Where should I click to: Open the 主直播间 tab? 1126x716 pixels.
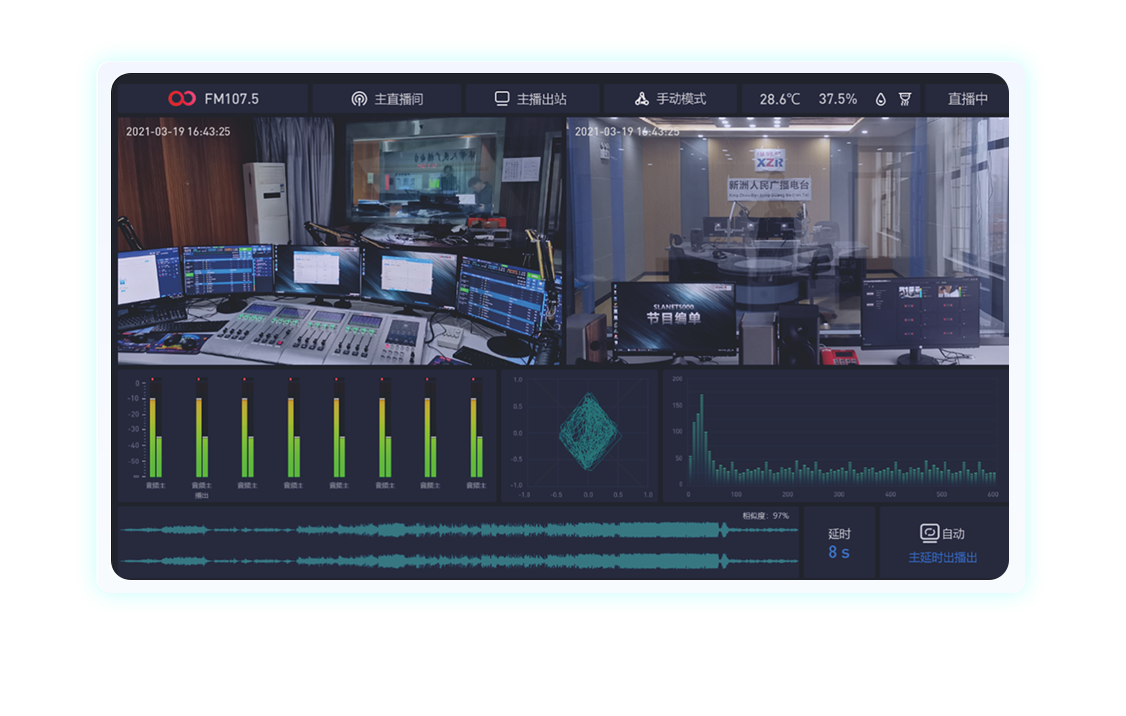coord(399,99)
